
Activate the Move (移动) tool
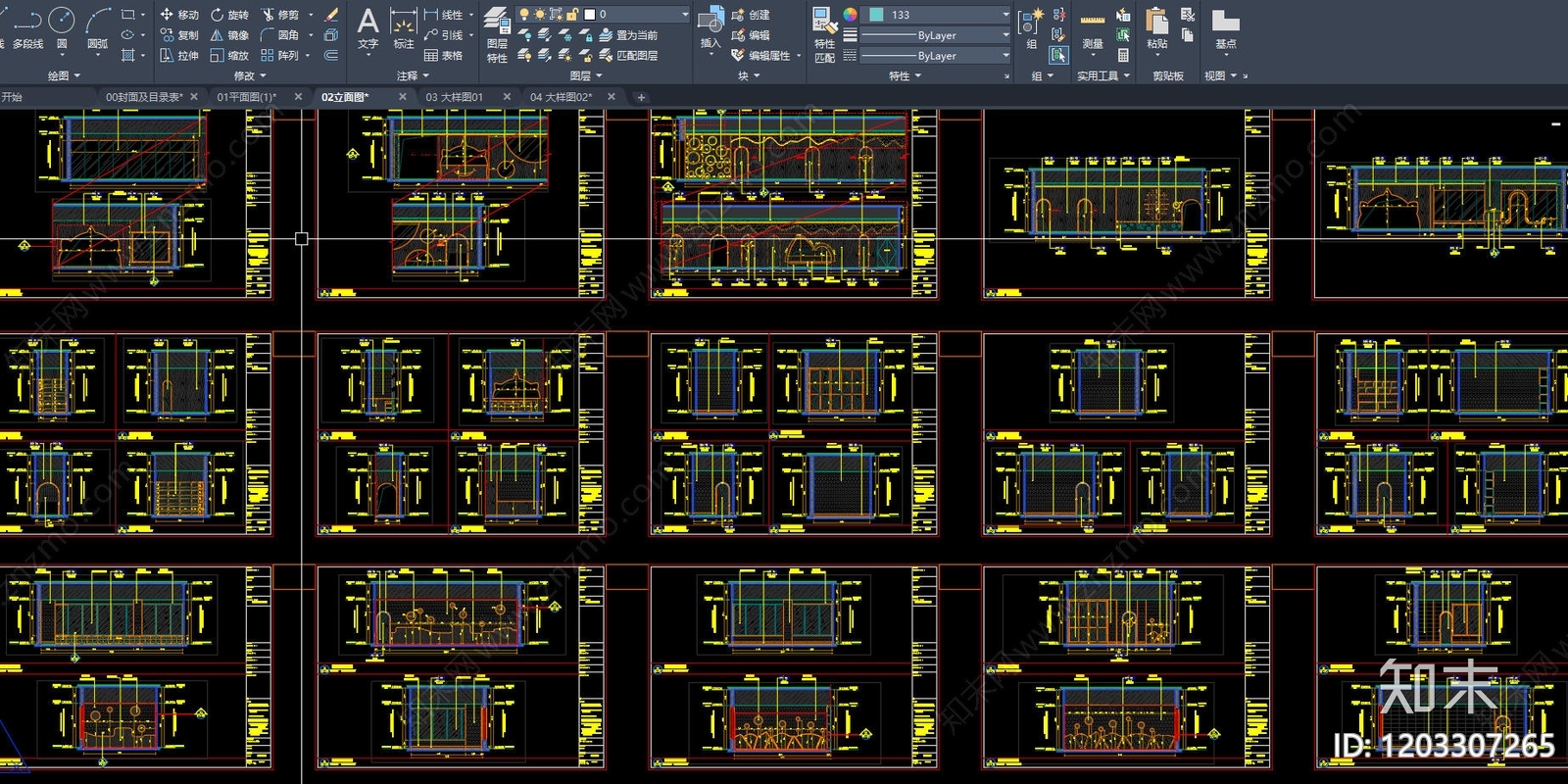pyautogui.click(x=179, y=15)
